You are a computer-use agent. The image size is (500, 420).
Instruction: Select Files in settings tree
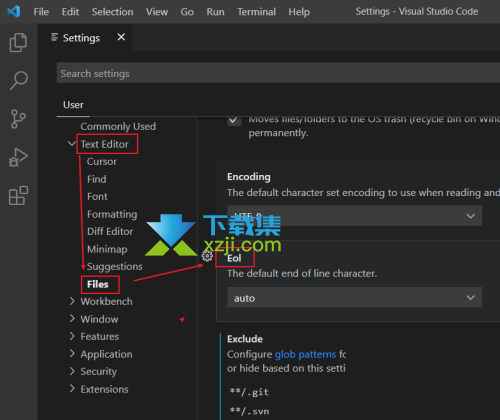98,284
